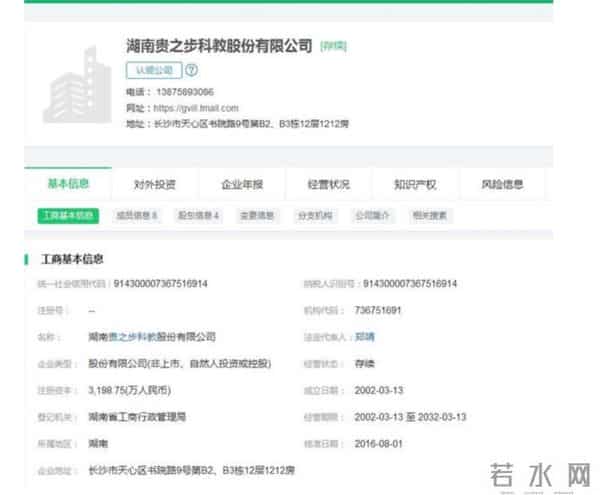Switch to the 知识产权 tab
The height and width of the screenshot is (495, 600).
416,185
